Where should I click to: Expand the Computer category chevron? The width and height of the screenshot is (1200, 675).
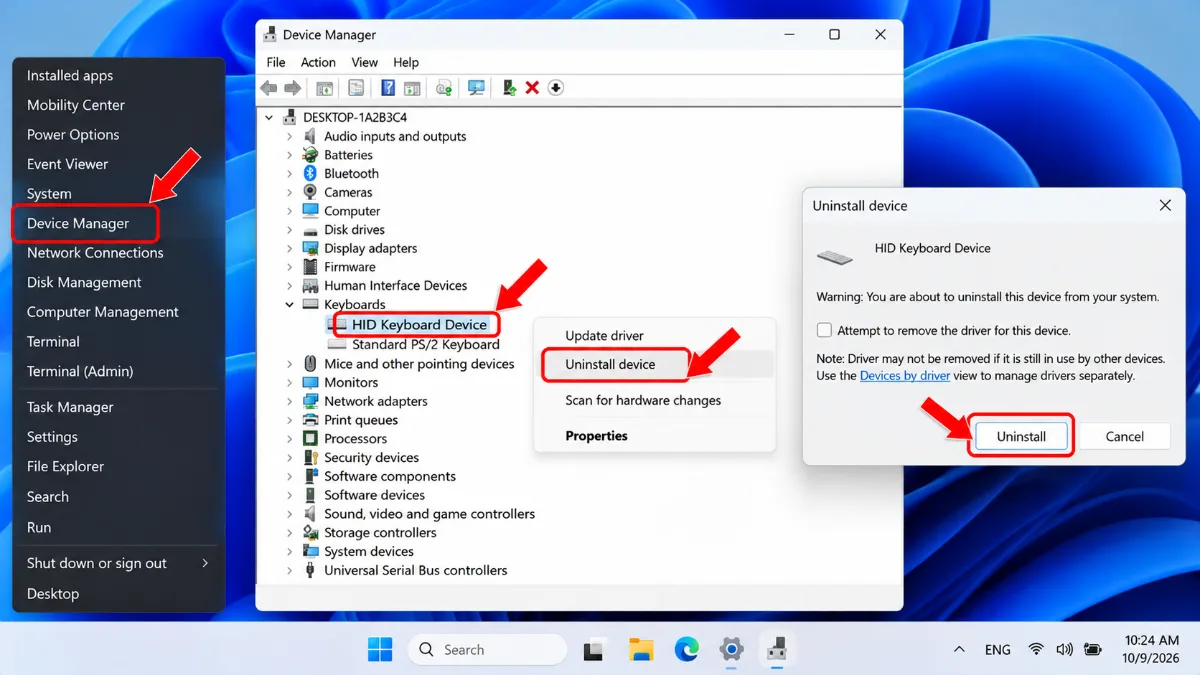pyautogui.click(x=290, y=211)
